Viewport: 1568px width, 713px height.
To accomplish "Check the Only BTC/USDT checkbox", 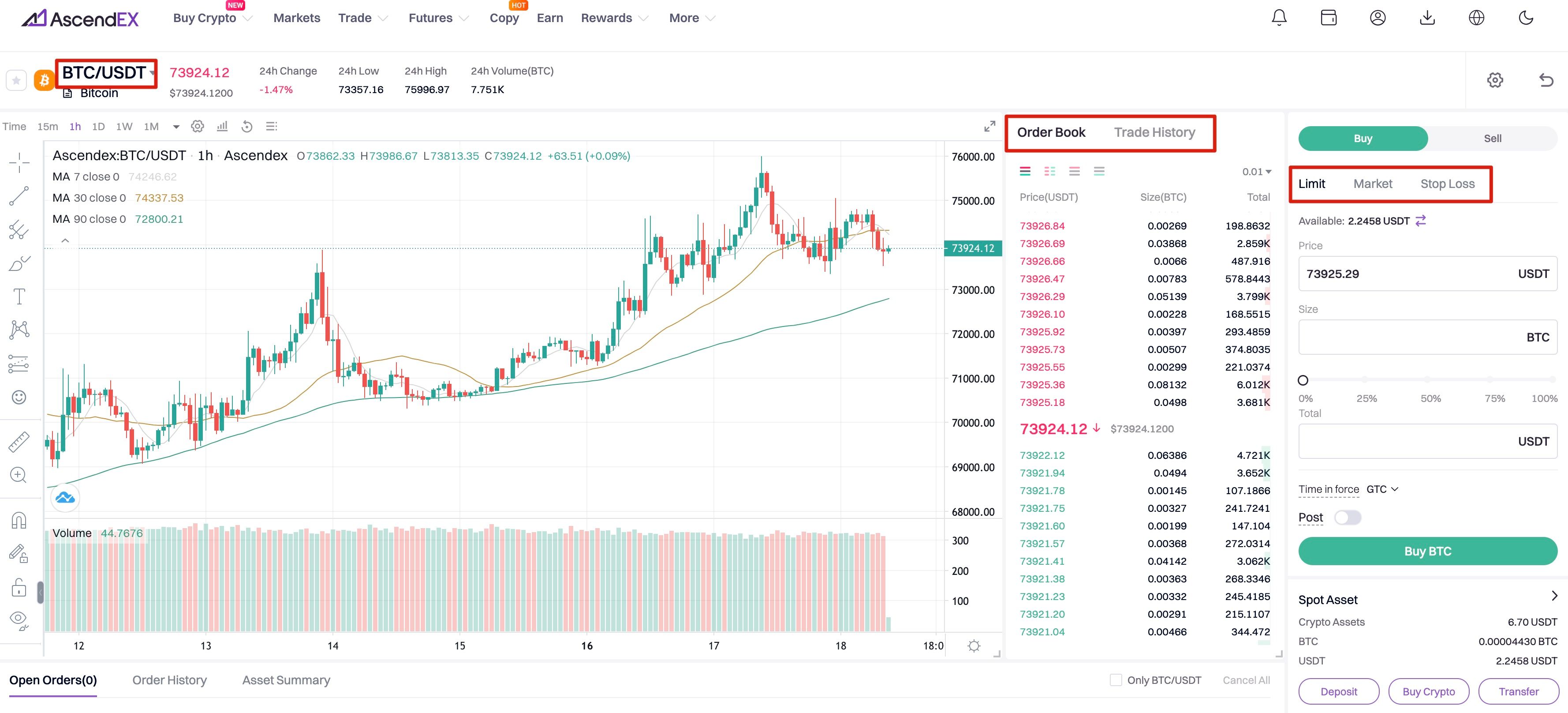I will pos(1115,680).
